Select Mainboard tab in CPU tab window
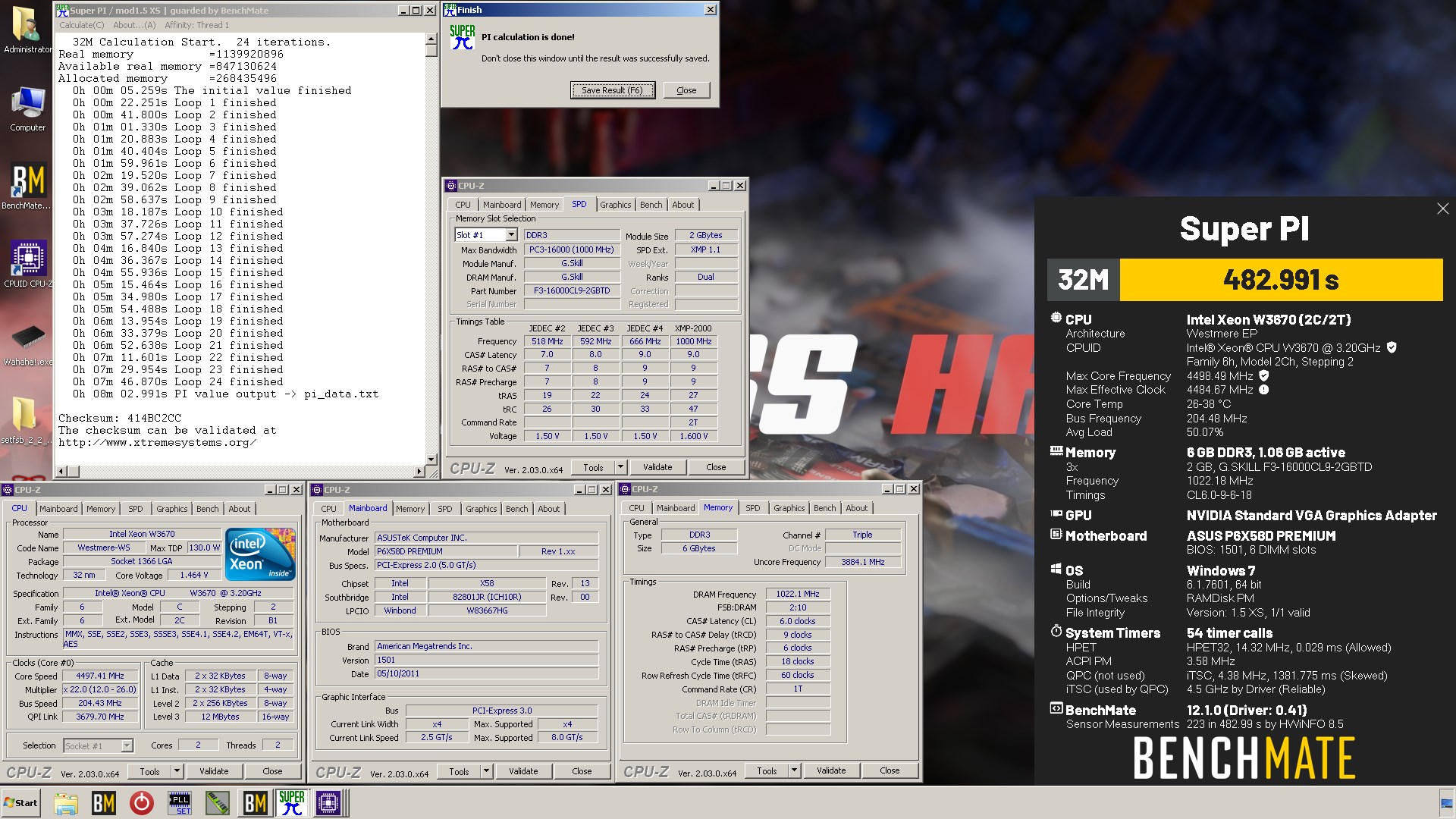Image resolution: width=1456 pixels, height=819 pixels. point(58,509)
